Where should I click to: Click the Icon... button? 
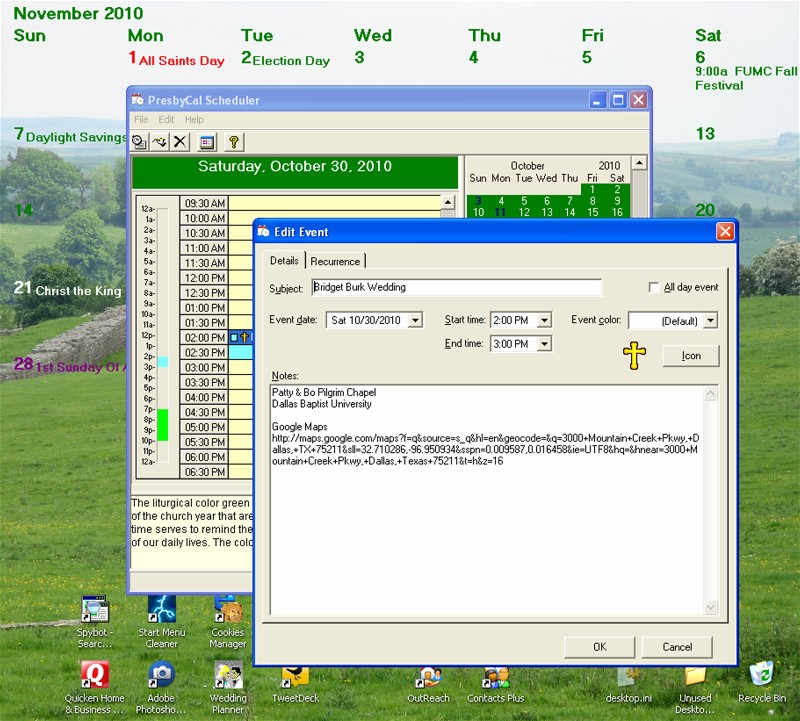(x=690, y=356)
